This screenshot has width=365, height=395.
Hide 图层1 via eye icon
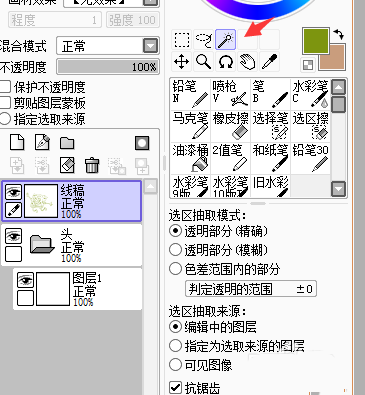[x=25, y=280]
